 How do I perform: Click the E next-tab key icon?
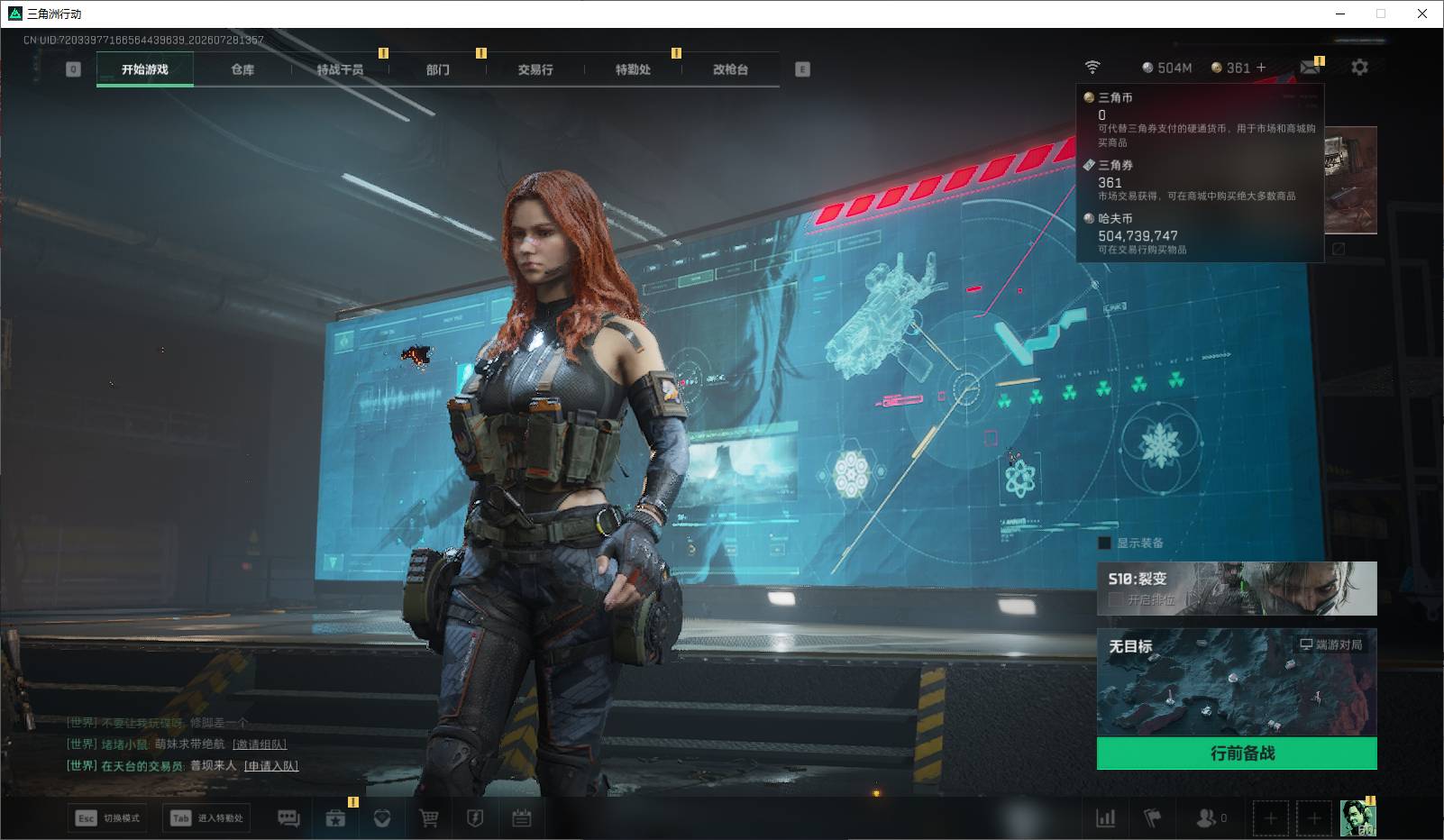coord(802,69)
